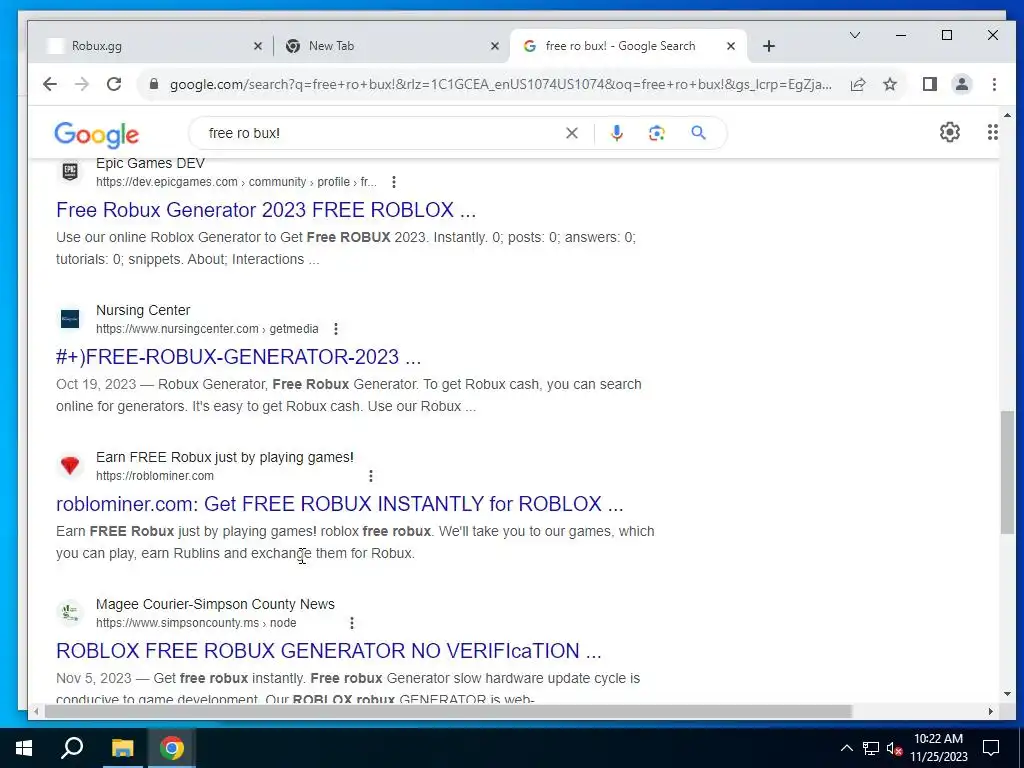Open a new browser tab
Viewport: 1024px width, 768px height.
[x=769, y=46]
